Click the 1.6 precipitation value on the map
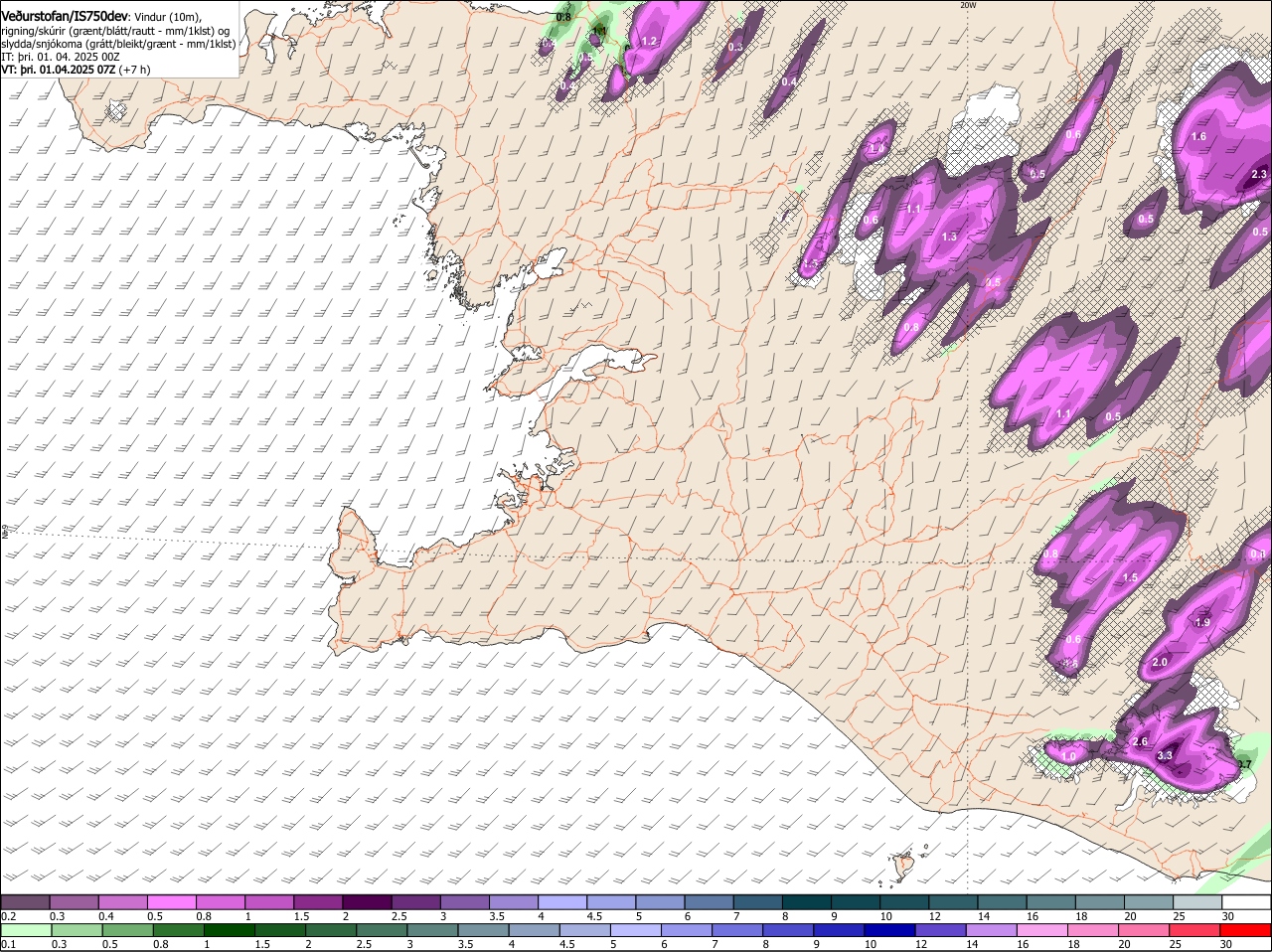 tap(1198, 137)
